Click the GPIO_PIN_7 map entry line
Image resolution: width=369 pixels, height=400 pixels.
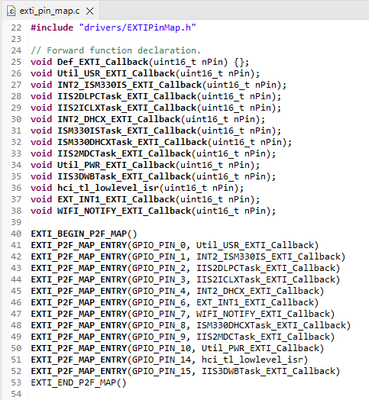click(x=183, y=314)
